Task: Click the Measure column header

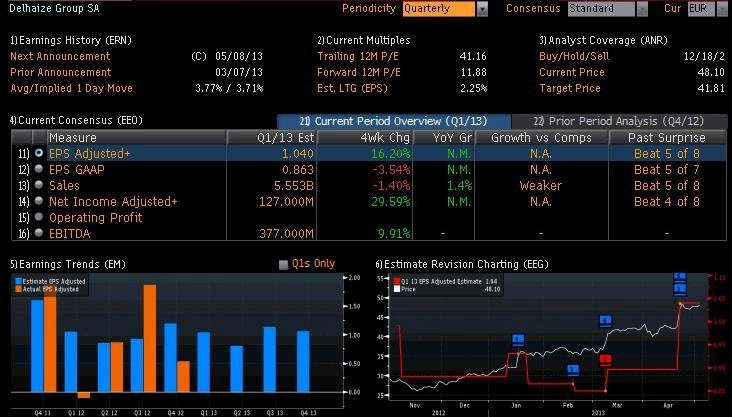Action: [136, 138]
